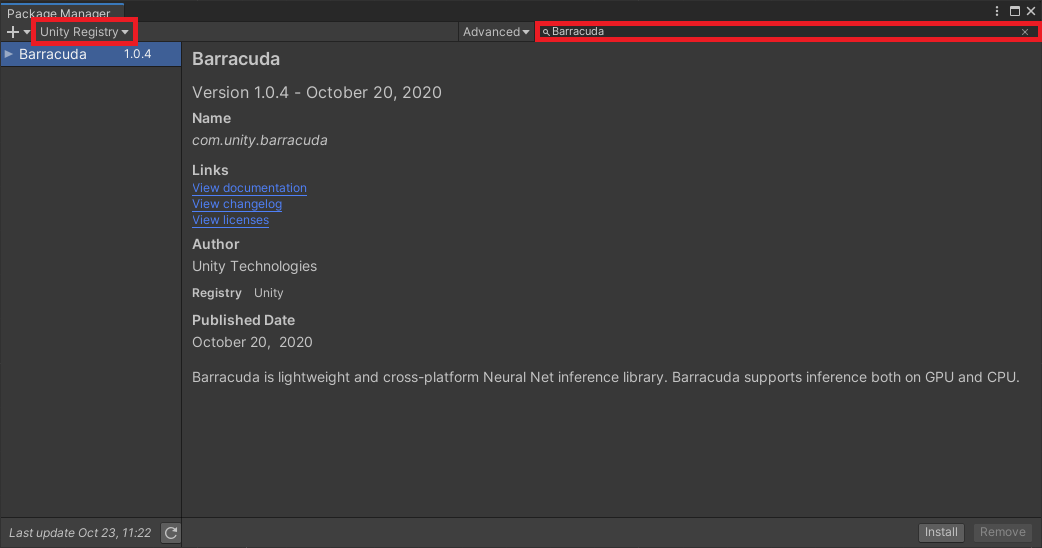
Task: Click the Published Date value
Action: 252,342
